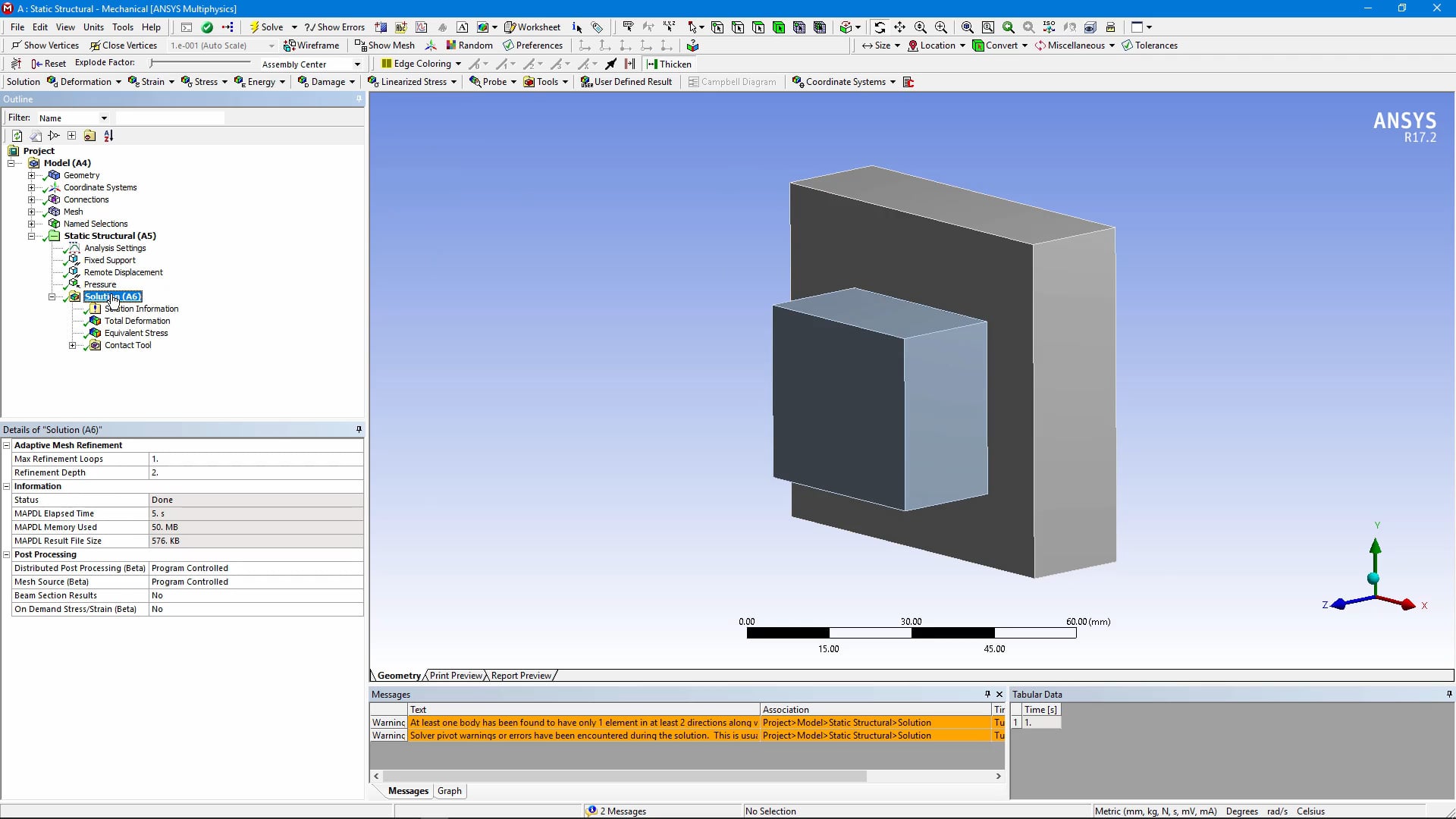
Task: Collapse the Adaptive Mesh Refinement section
Action: [7, 445]
